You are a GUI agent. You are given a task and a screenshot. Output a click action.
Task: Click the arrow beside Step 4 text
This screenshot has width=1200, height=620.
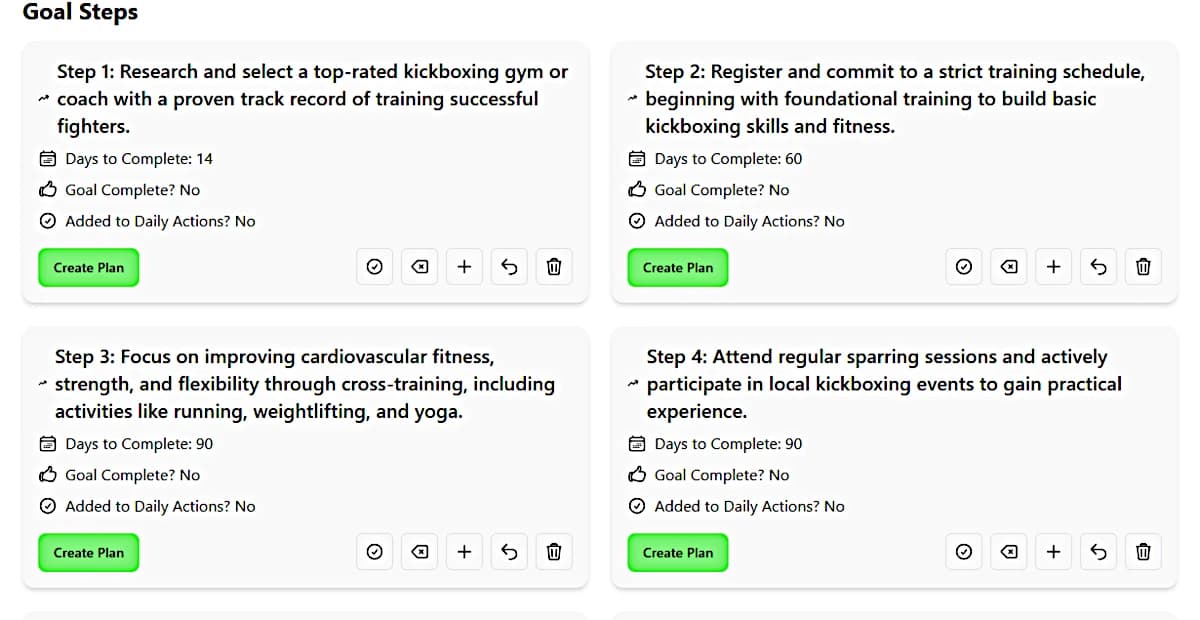coord(632,385)
